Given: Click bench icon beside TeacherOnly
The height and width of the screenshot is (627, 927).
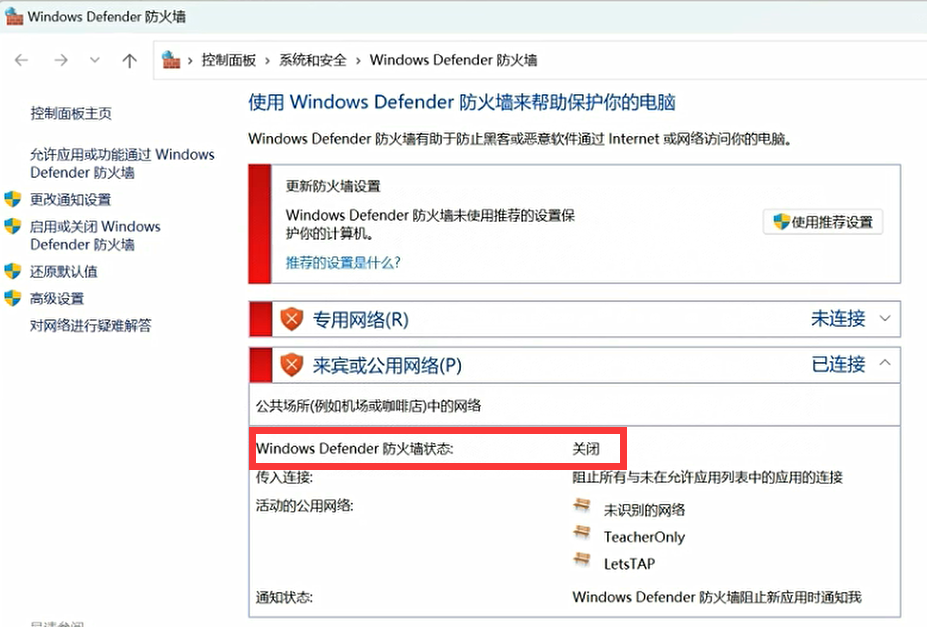Looking at the screenshot, I should click(x=582, y=532).
